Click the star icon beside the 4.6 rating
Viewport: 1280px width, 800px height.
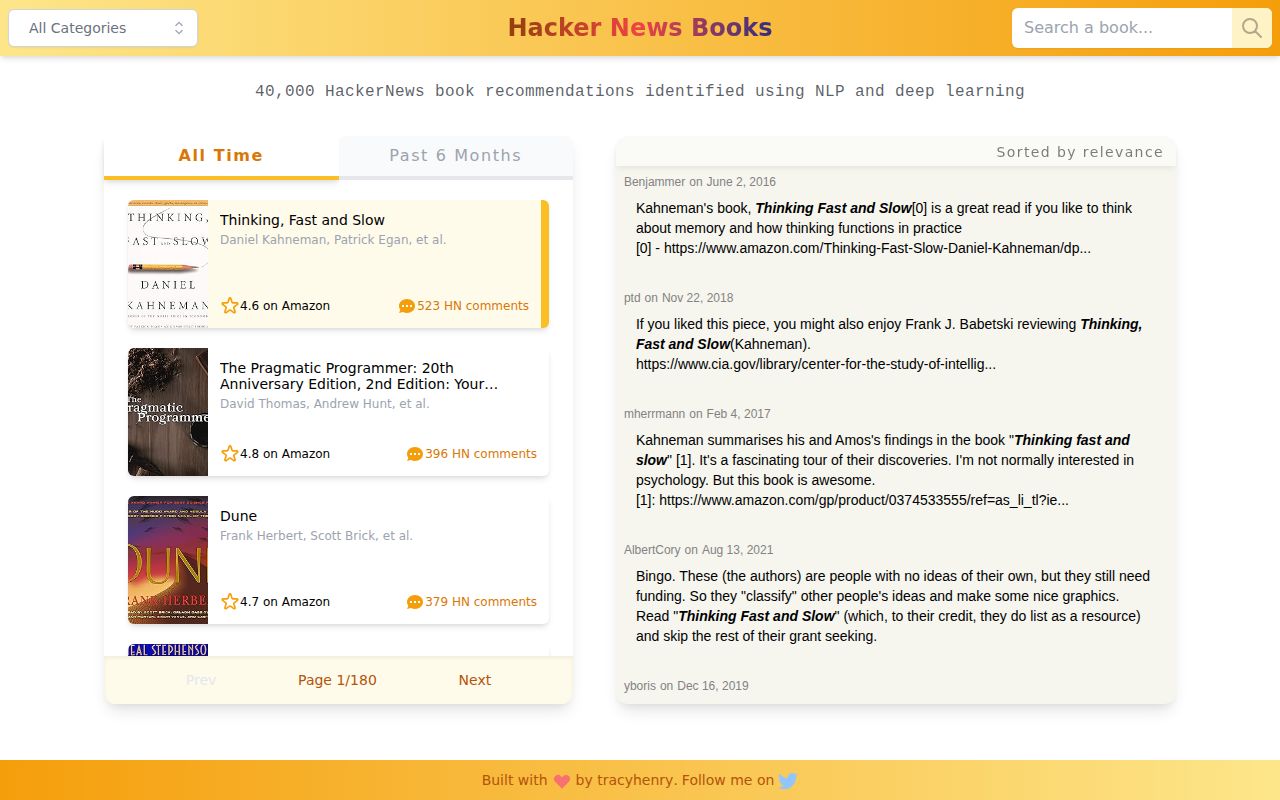pyautogui.click(x=229, y=306)
